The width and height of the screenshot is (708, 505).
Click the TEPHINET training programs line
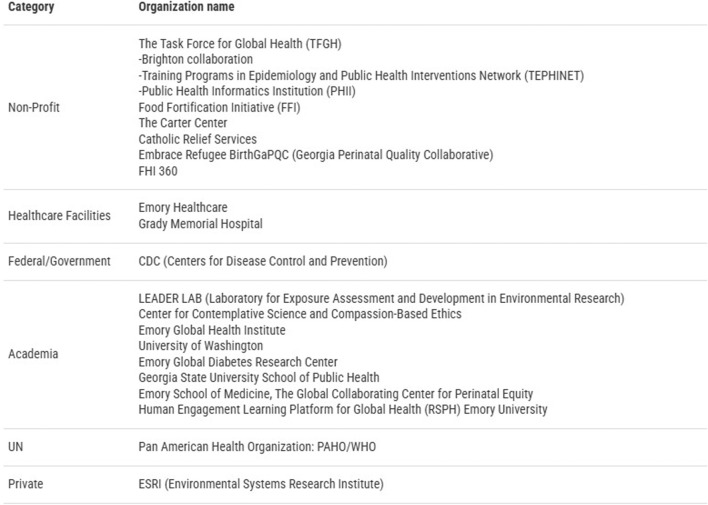click(361, 75)
